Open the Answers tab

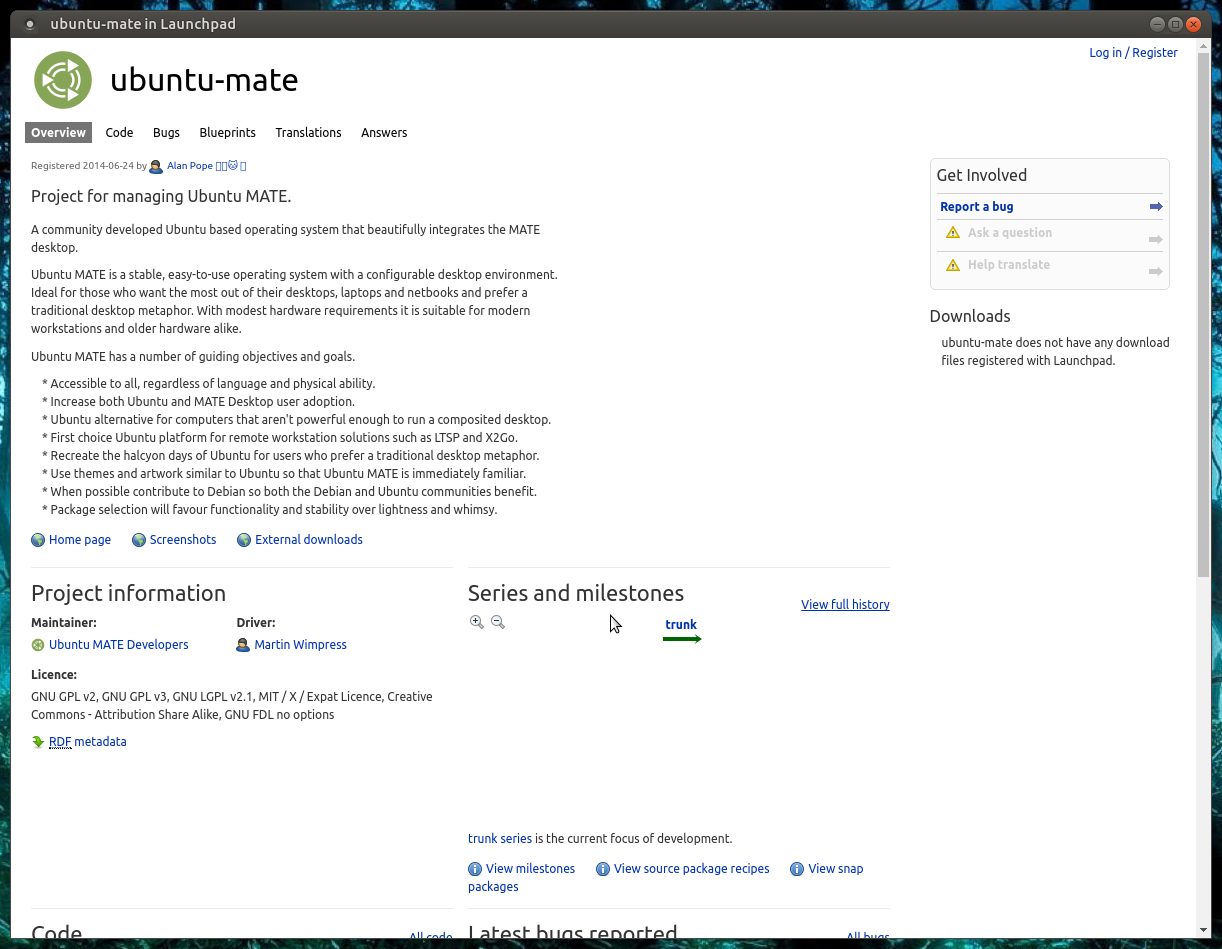click(384, 133)
